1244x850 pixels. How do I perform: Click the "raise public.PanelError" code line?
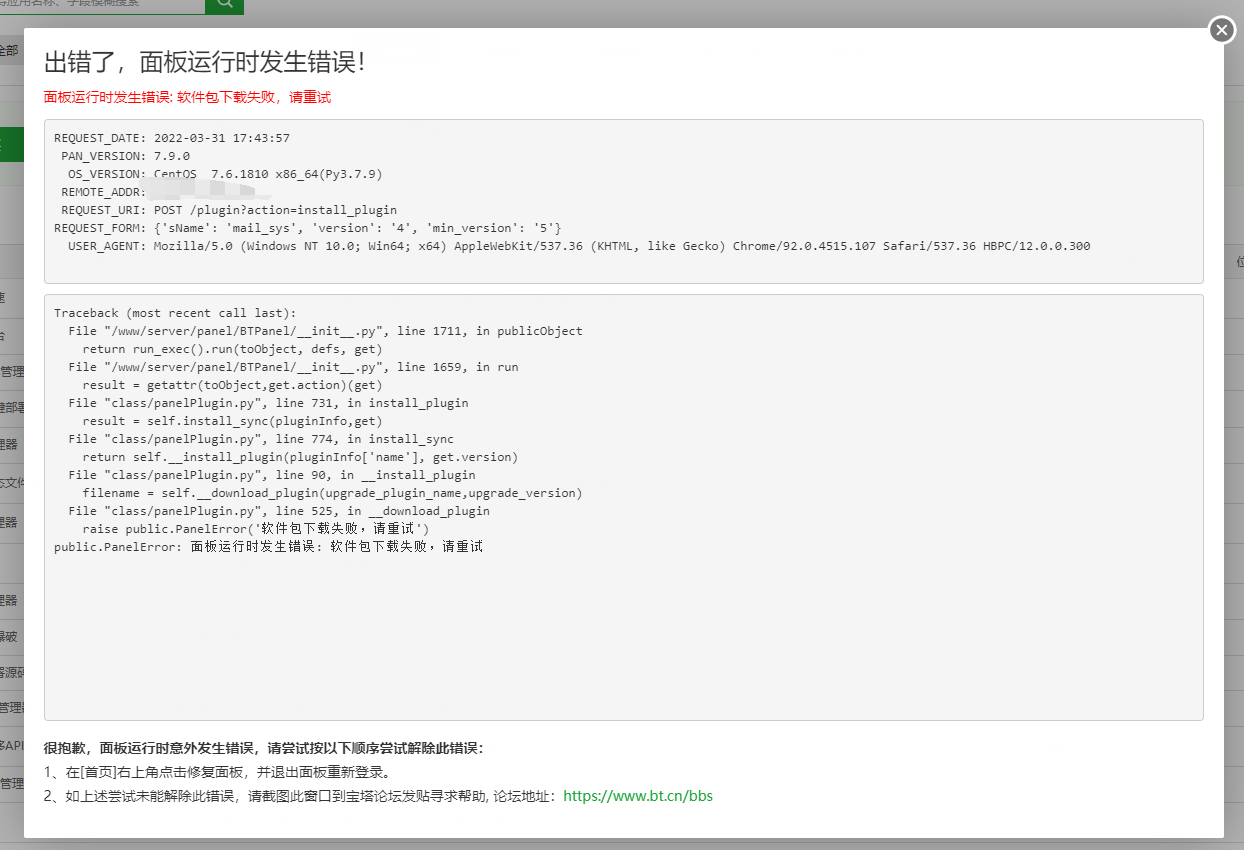[x=256, y=529]
